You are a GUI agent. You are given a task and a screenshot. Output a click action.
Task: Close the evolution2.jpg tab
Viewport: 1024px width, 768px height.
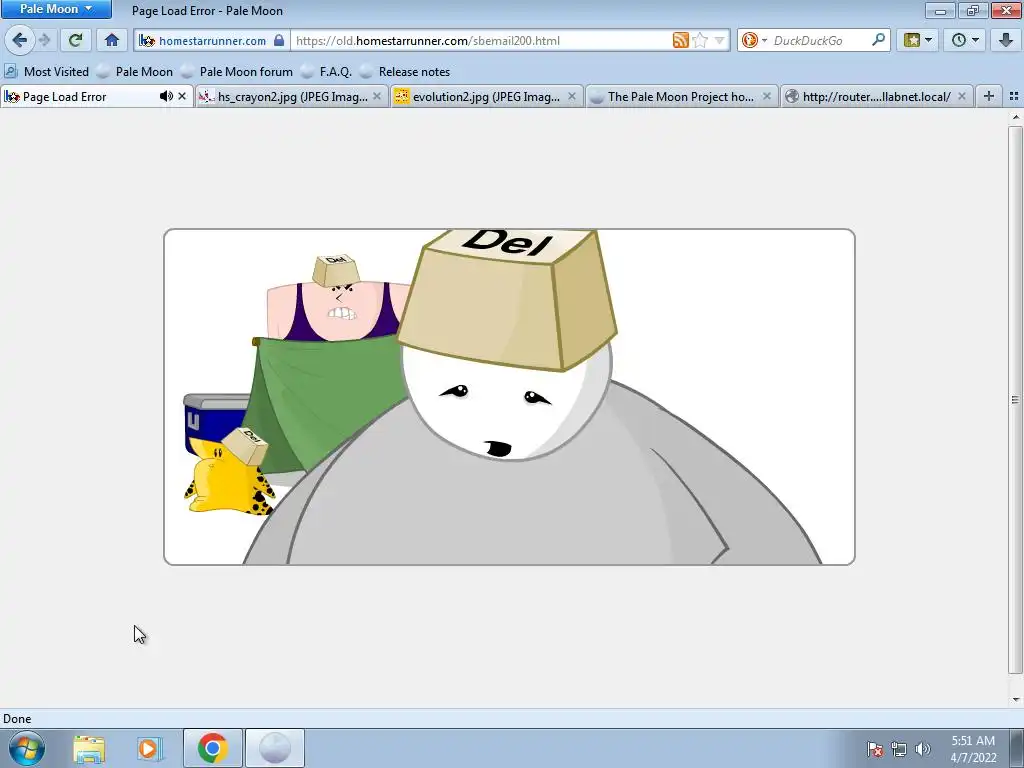(x=572, y=97)
